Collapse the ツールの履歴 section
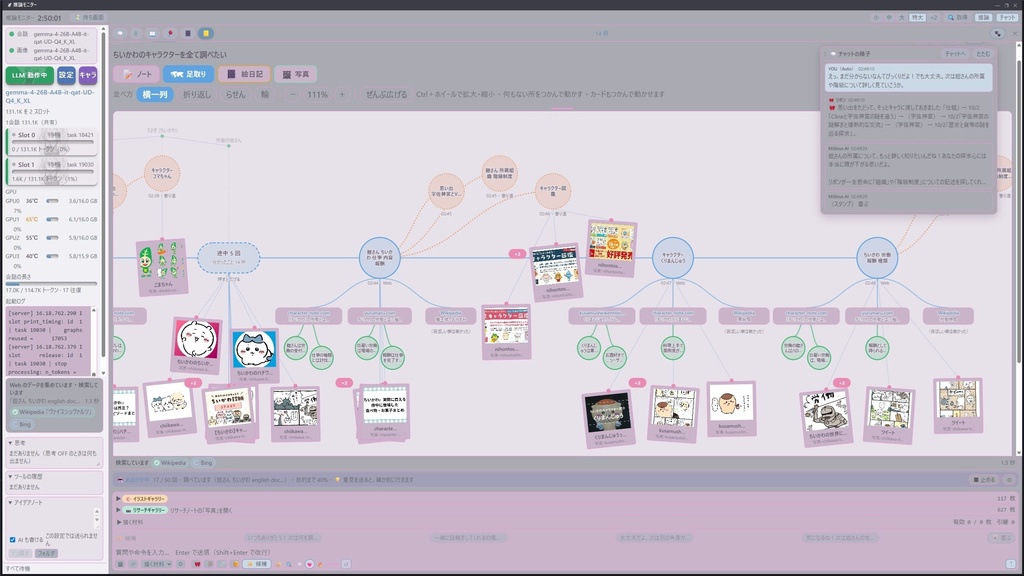The width and height of the screenshot is (1024, 576). (24, 477)
